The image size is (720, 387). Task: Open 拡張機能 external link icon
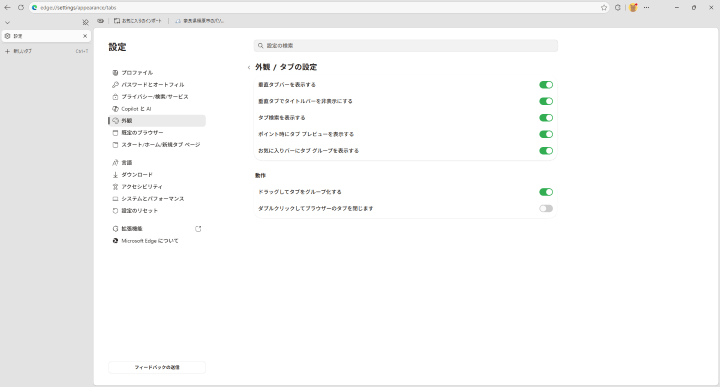coord(198,229)
